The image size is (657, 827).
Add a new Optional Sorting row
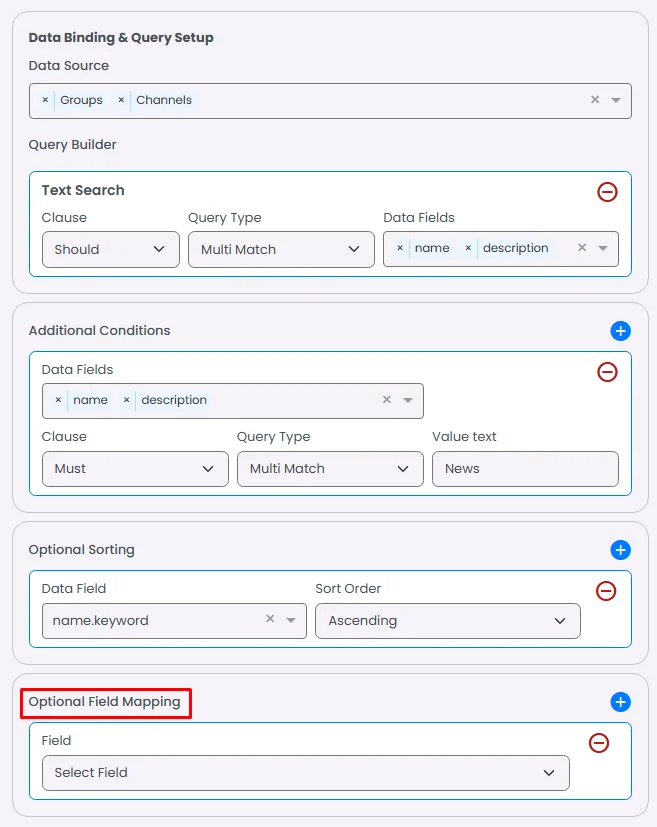(x=620, y=550)
